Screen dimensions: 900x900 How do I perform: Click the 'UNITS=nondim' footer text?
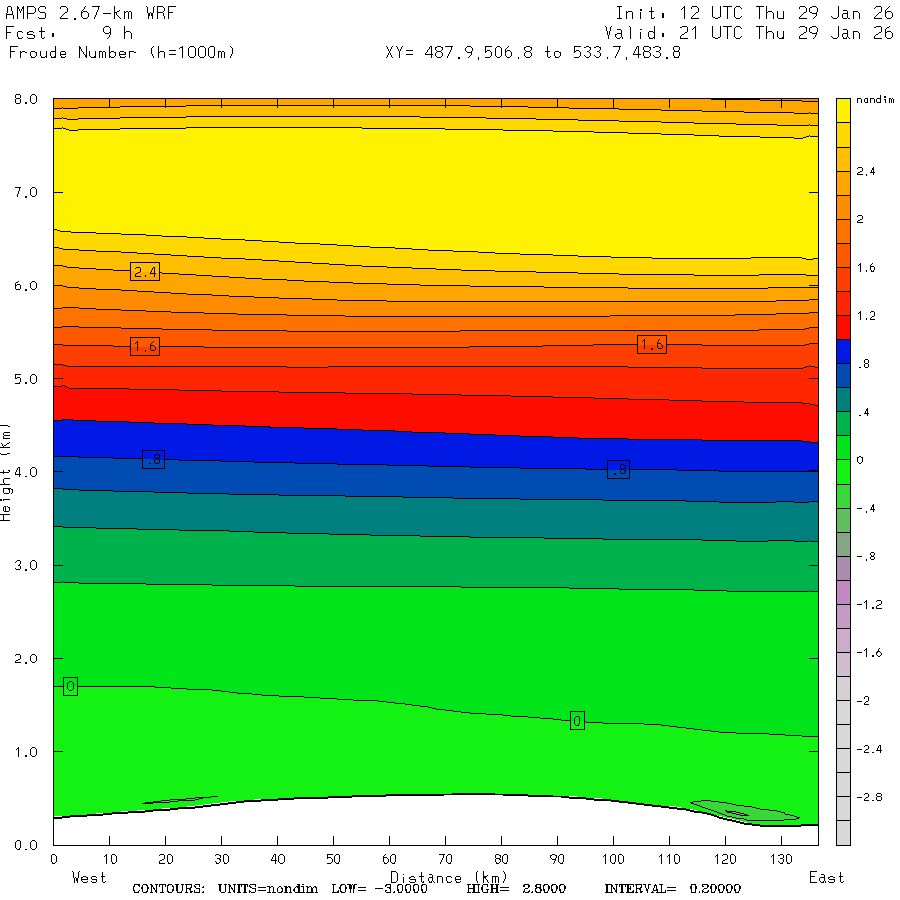tap(268, 889)
